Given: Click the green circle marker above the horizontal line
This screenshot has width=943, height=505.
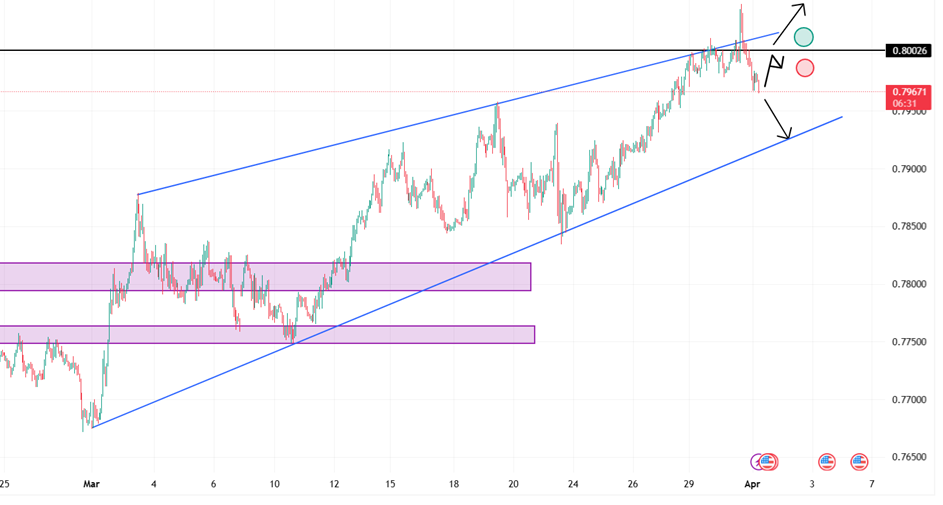Looking at the screenshot, I should coord(804,38).
